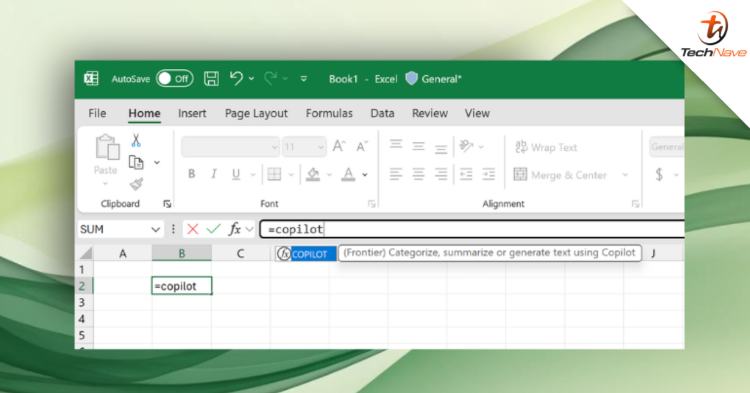This screenshot has width=750, height=393.
Task: Open the font name combo box
Action: point(230,147)
